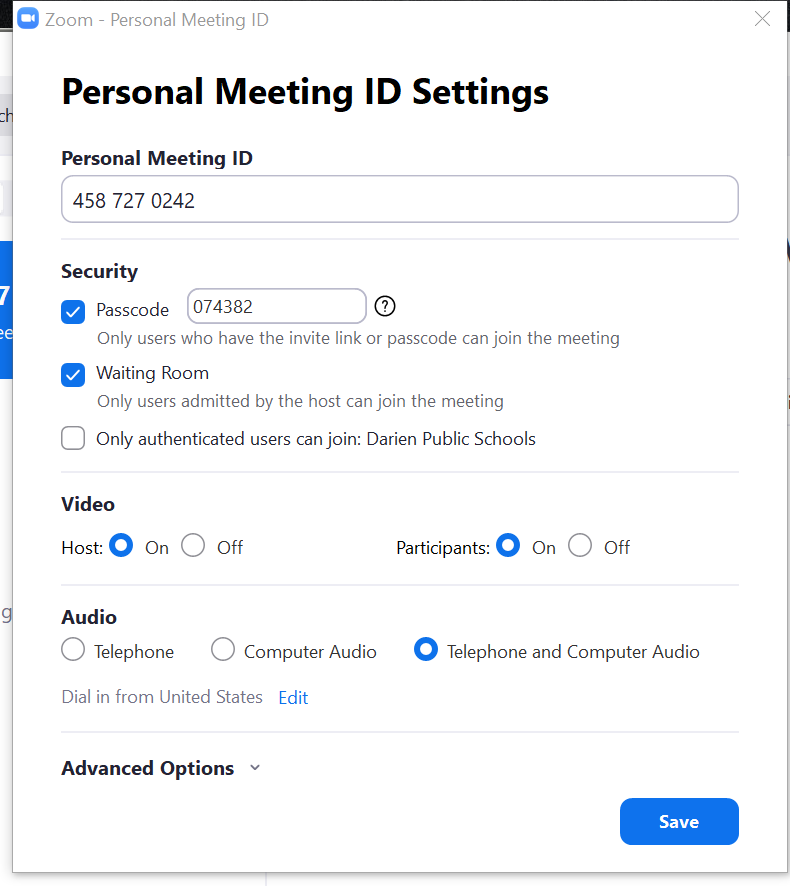Screen dimensions: 790x886
Task: Select Host video On radio button
Action: [121, 546]
